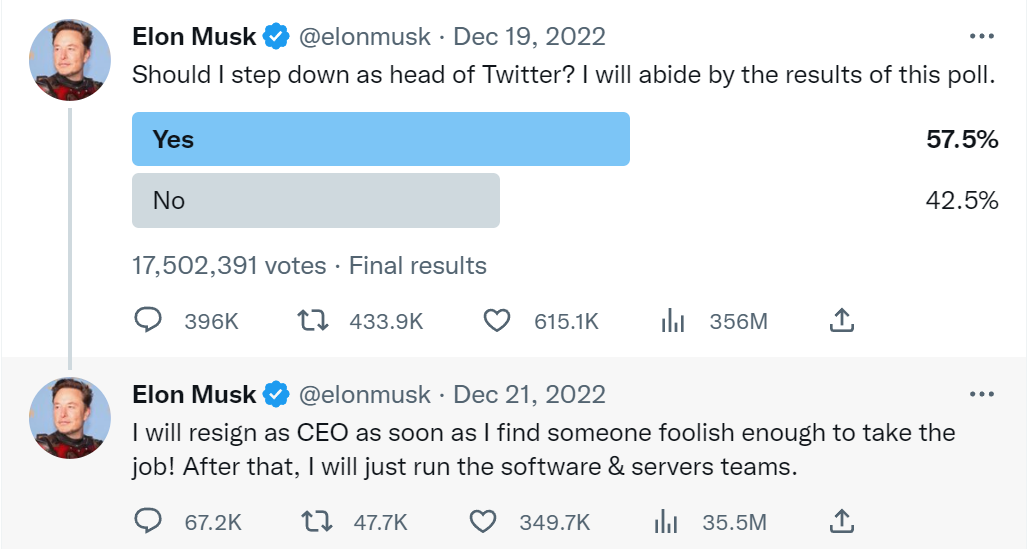Share the poll tweet
The width and height of the screenshot is (1029, 549).
click(x=842, y=320)
